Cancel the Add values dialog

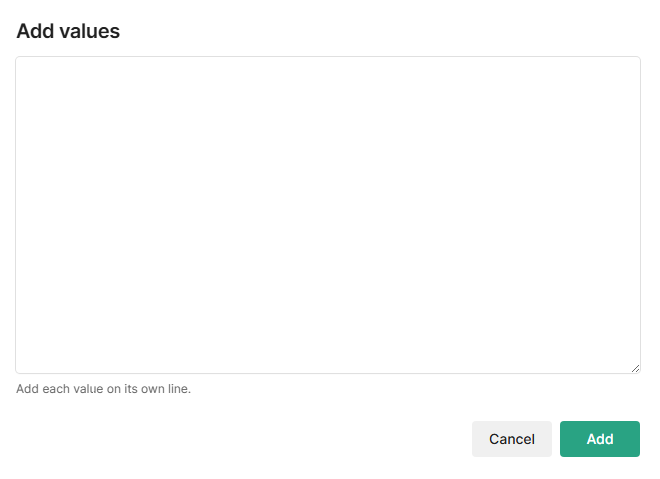(511, 439)
